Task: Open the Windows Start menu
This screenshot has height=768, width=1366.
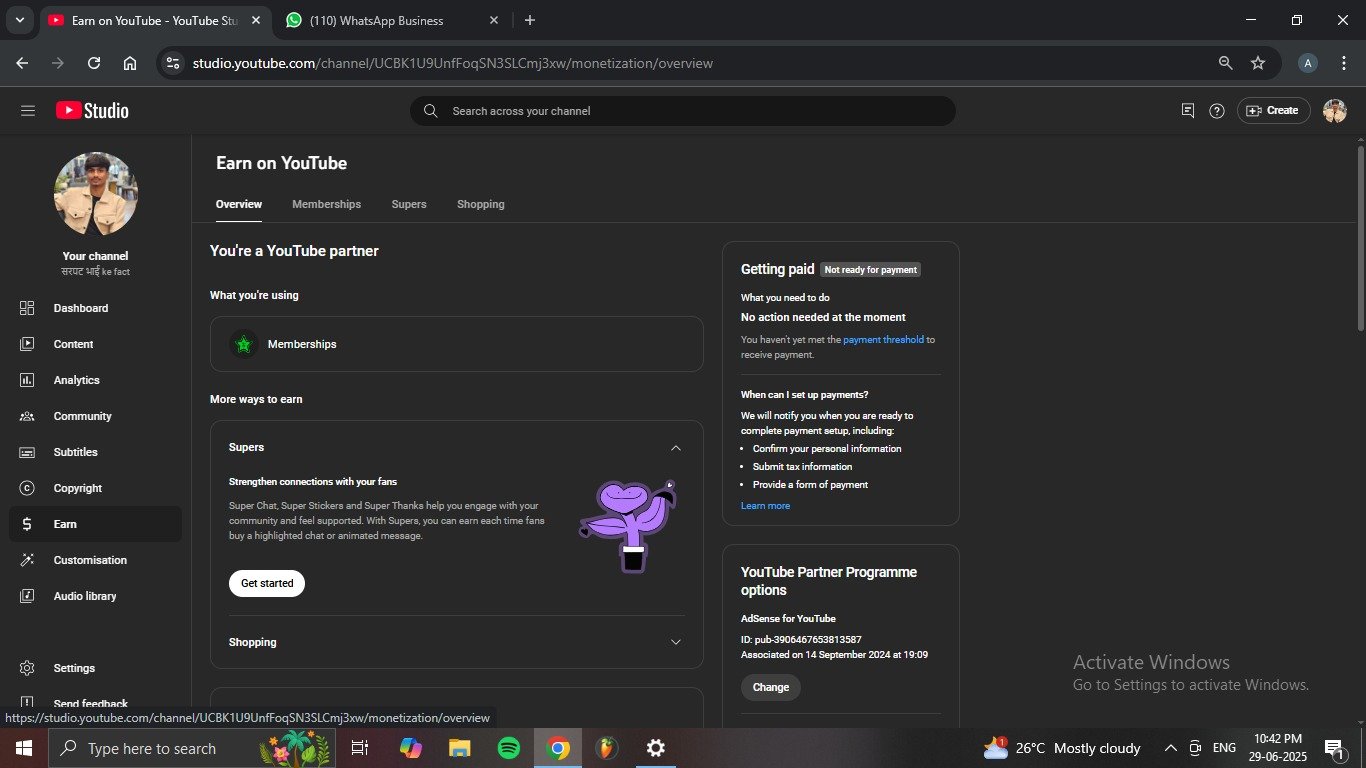Action: click(x=24, y=748)
